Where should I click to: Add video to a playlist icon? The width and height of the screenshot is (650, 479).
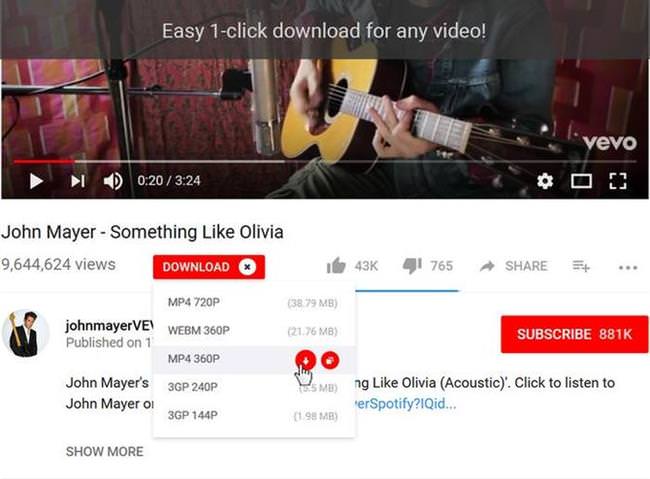click(x=581, y=266)
